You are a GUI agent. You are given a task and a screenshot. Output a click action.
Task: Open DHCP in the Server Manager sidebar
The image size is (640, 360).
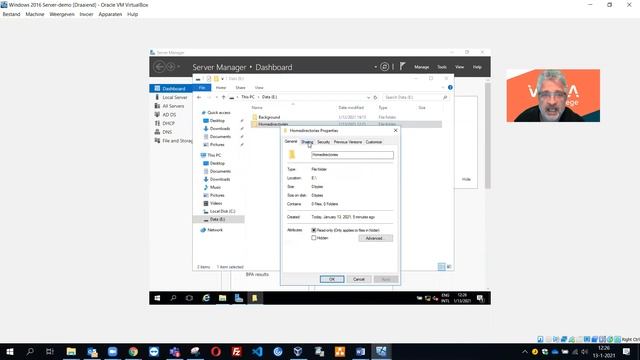tap(168, 123)
